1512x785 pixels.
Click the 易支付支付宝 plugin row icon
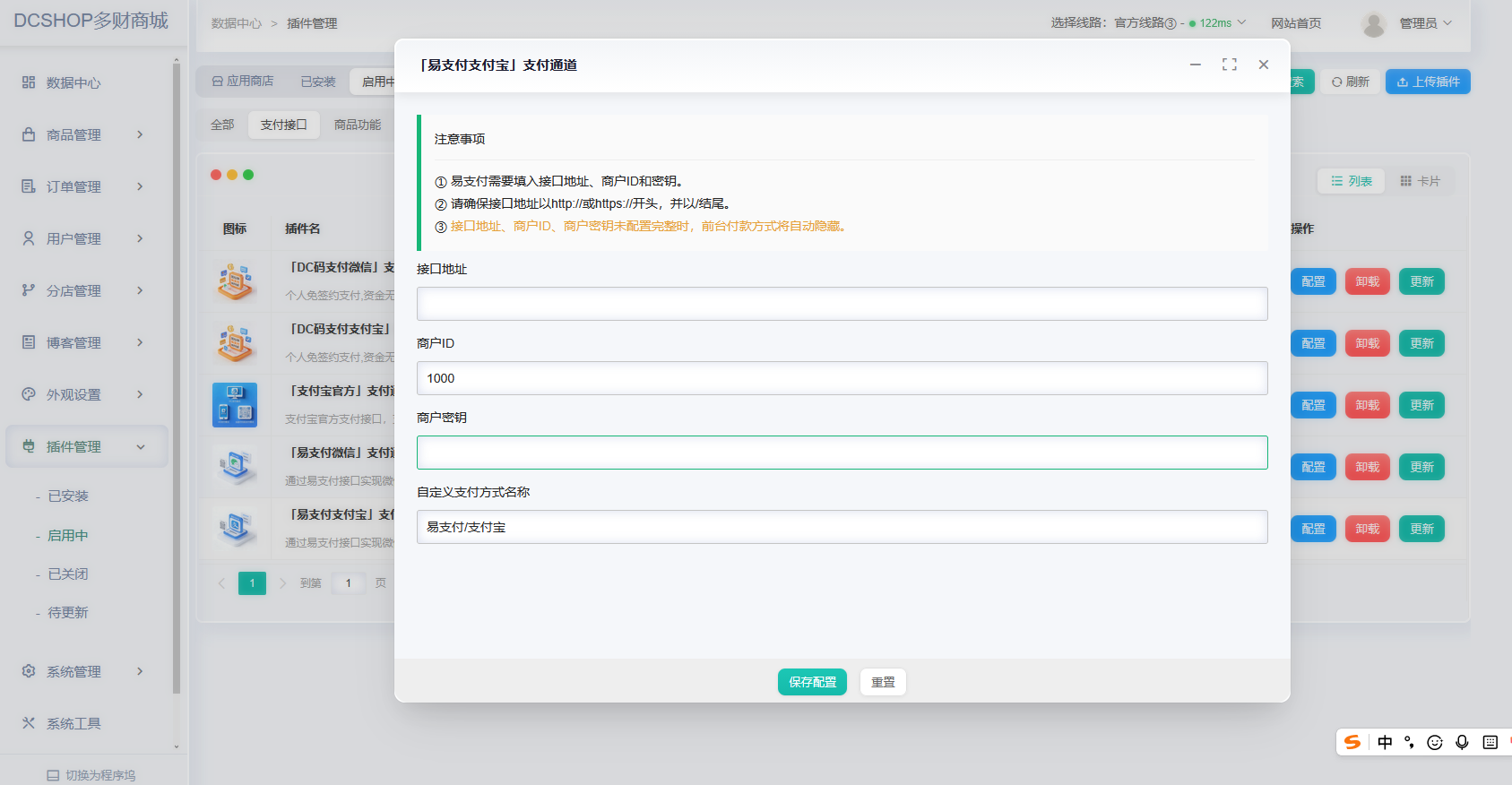click(235, 529)
